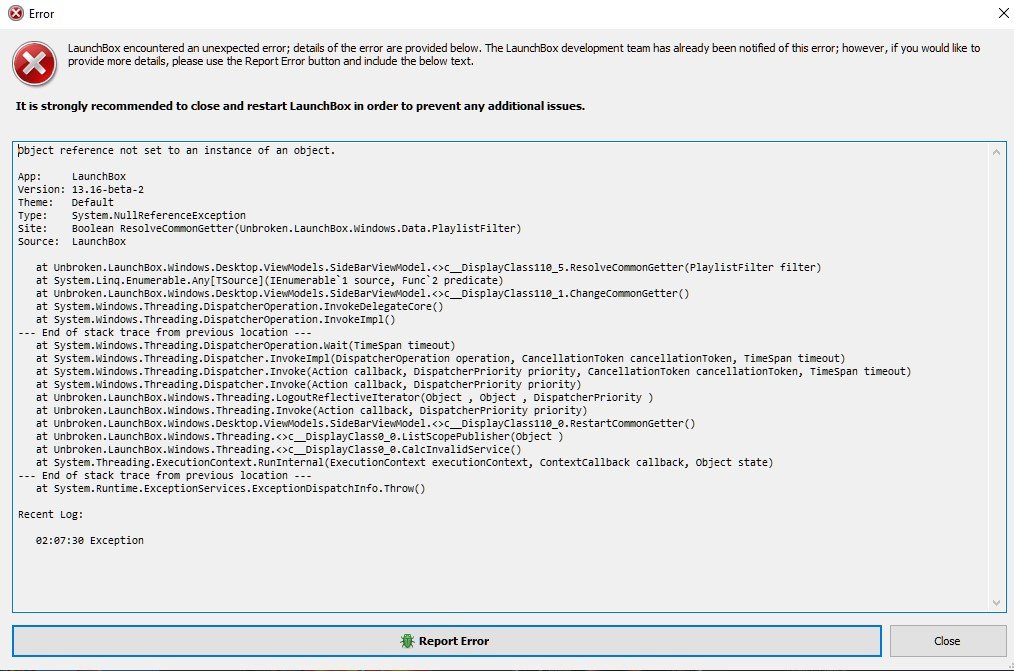Click the 'Source: LaunchBox' line
Screen dimensions: 1014x671
[x=72, y=241]
